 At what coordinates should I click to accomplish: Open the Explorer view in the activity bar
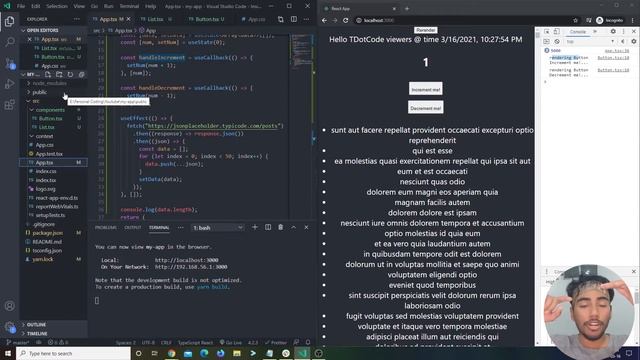point(9,21)
